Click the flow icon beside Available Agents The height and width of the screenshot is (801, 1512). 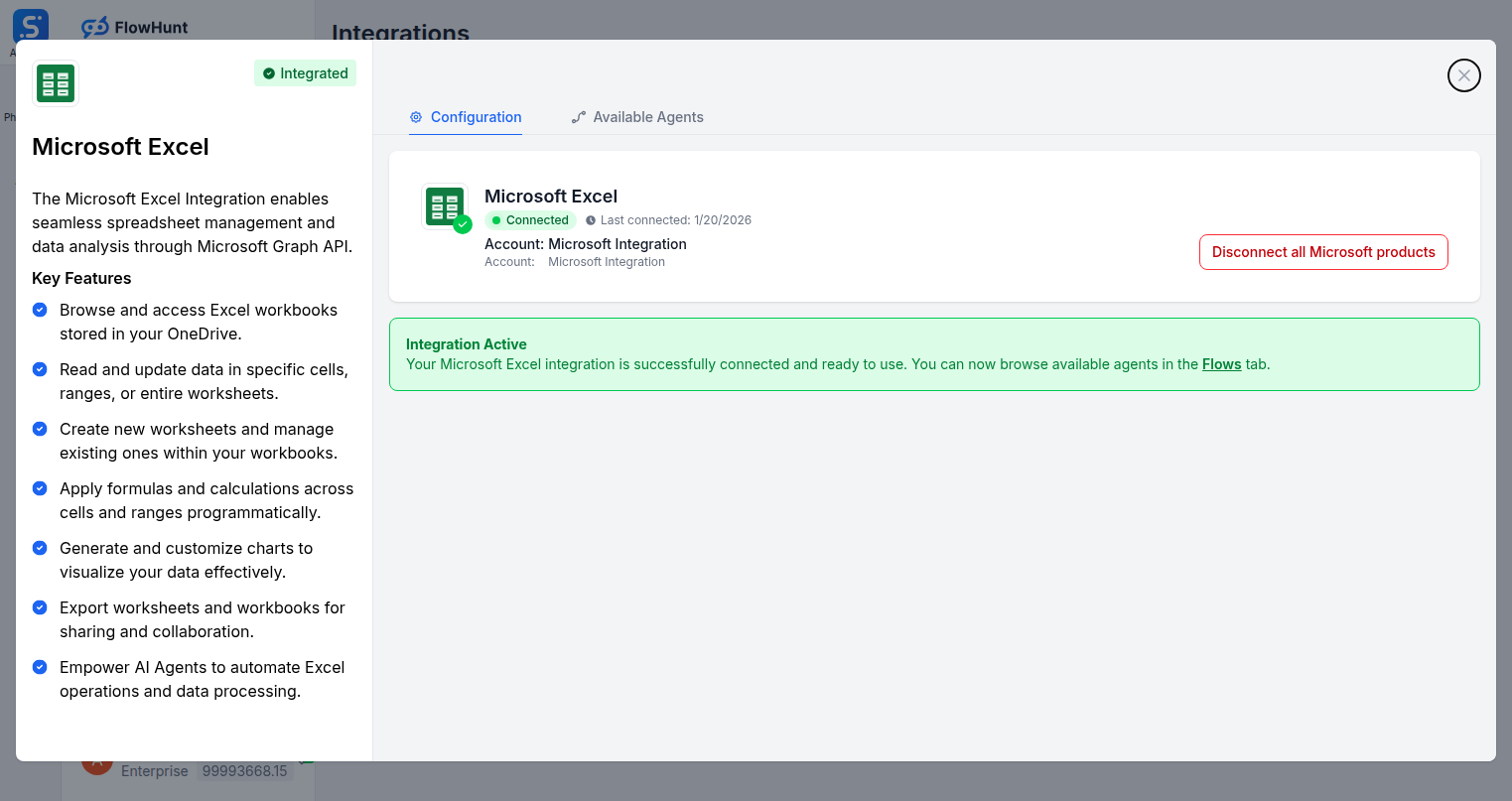578,116
